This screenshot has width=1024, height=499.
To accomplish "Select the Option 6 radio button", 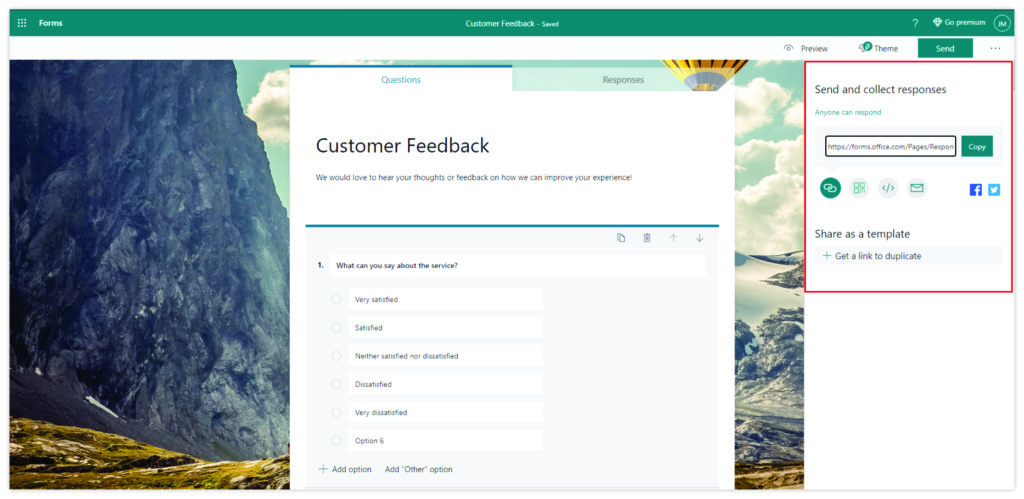I will [336, 440].
